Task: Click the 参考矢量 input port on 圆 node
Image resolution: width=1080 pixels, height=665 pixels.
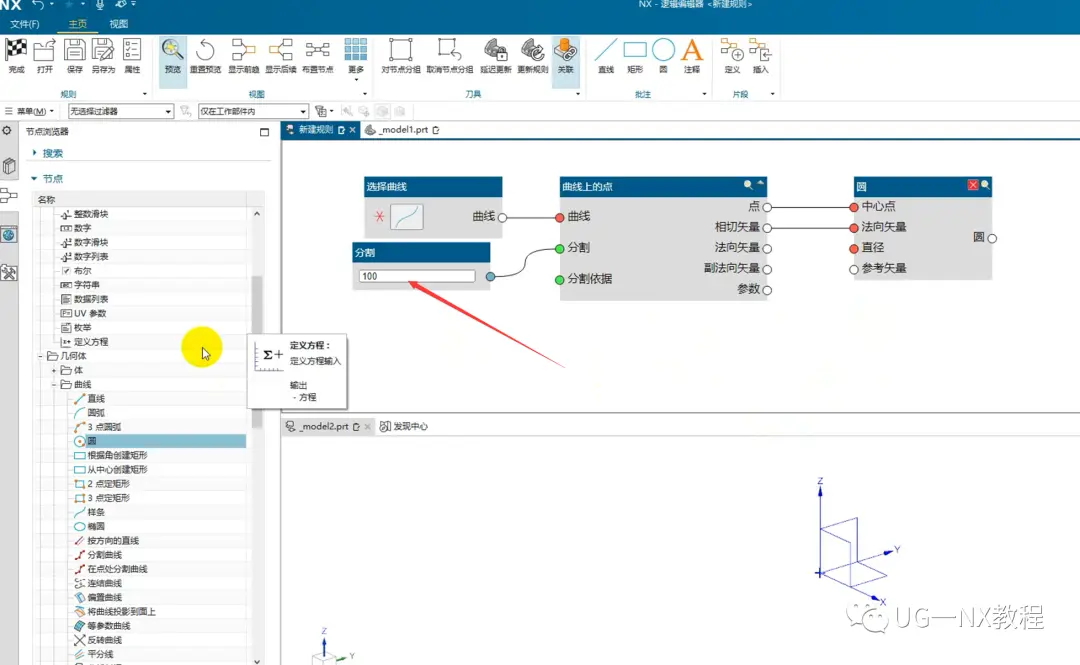Action: 853,269
